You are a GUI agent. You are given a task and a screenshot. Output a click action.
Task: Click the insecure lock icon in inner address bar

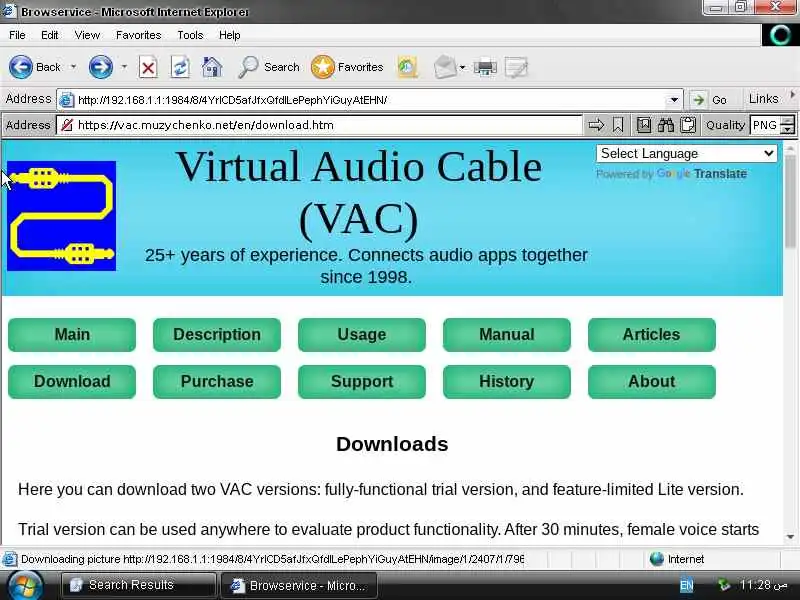pos(67,125)
